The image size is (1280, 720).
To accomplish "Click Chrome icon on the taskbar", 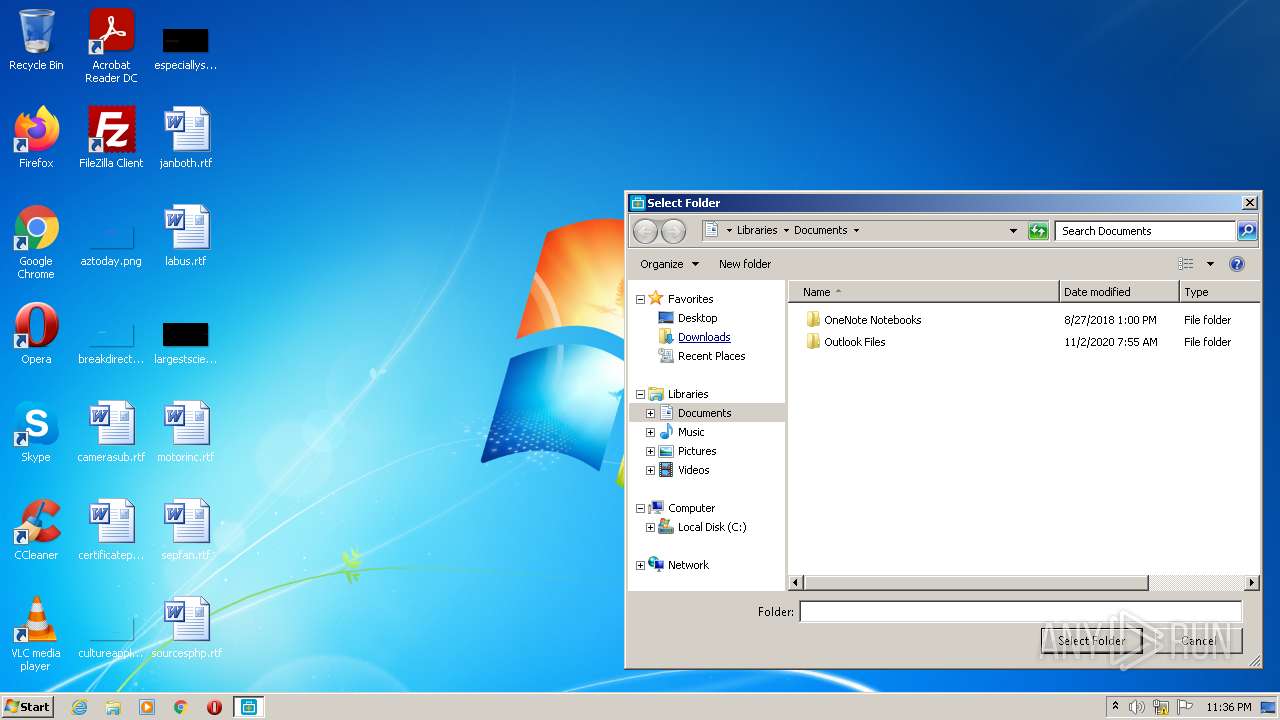I will (181, 707).
